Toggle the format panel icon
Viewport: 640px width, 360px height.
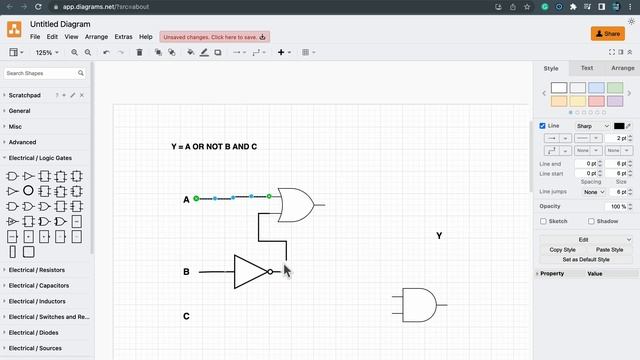click(621, 52)
